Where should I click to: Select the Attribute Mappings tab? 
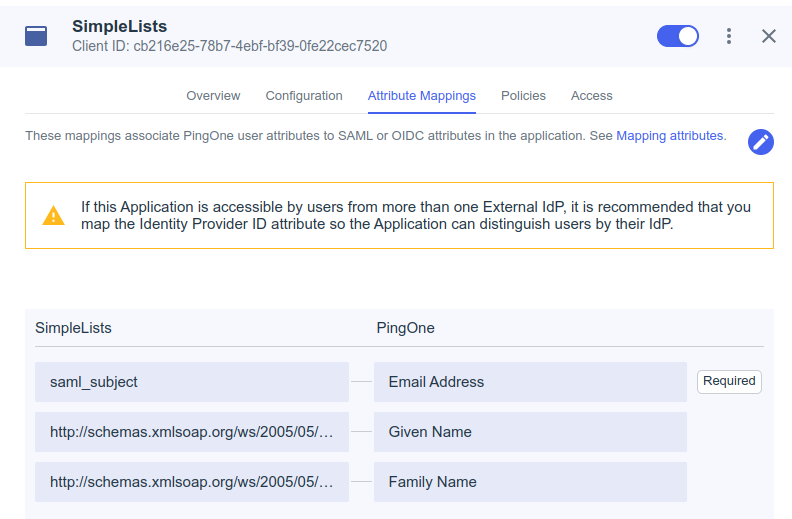tap(422, 96)
